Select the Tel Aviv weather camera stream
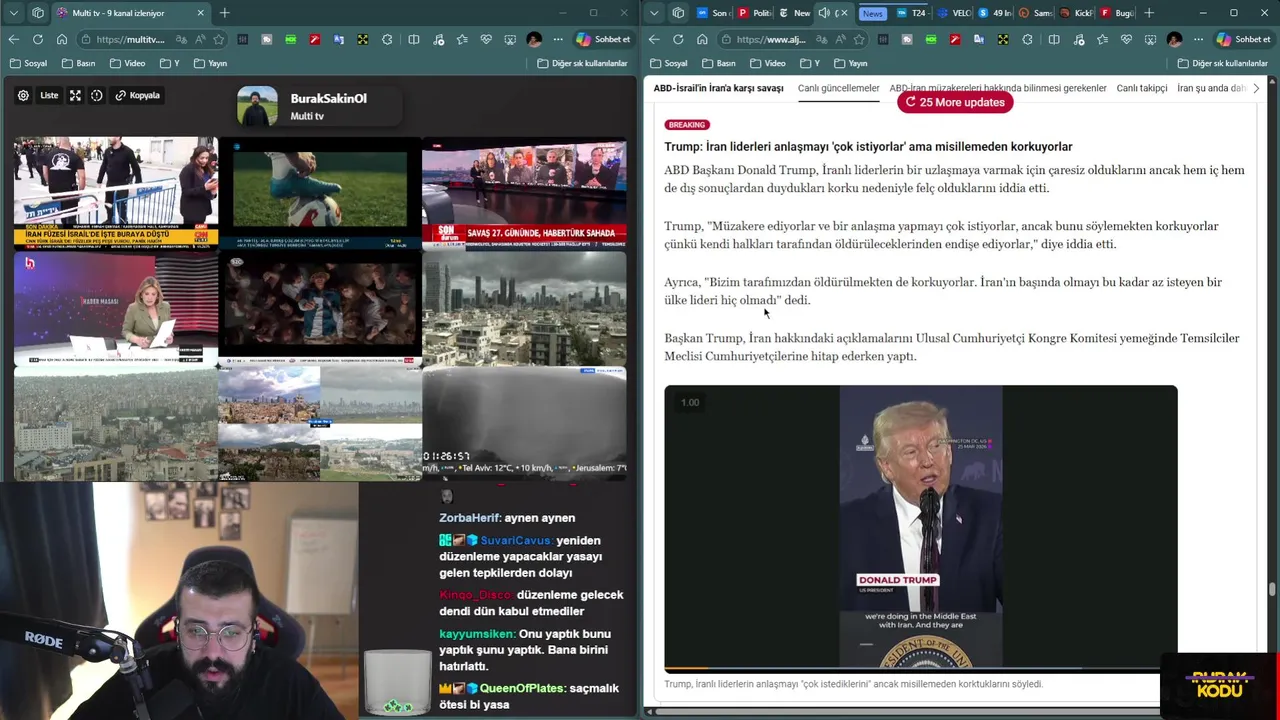This screenshot has height=720, width=1280. click(524, 423)
